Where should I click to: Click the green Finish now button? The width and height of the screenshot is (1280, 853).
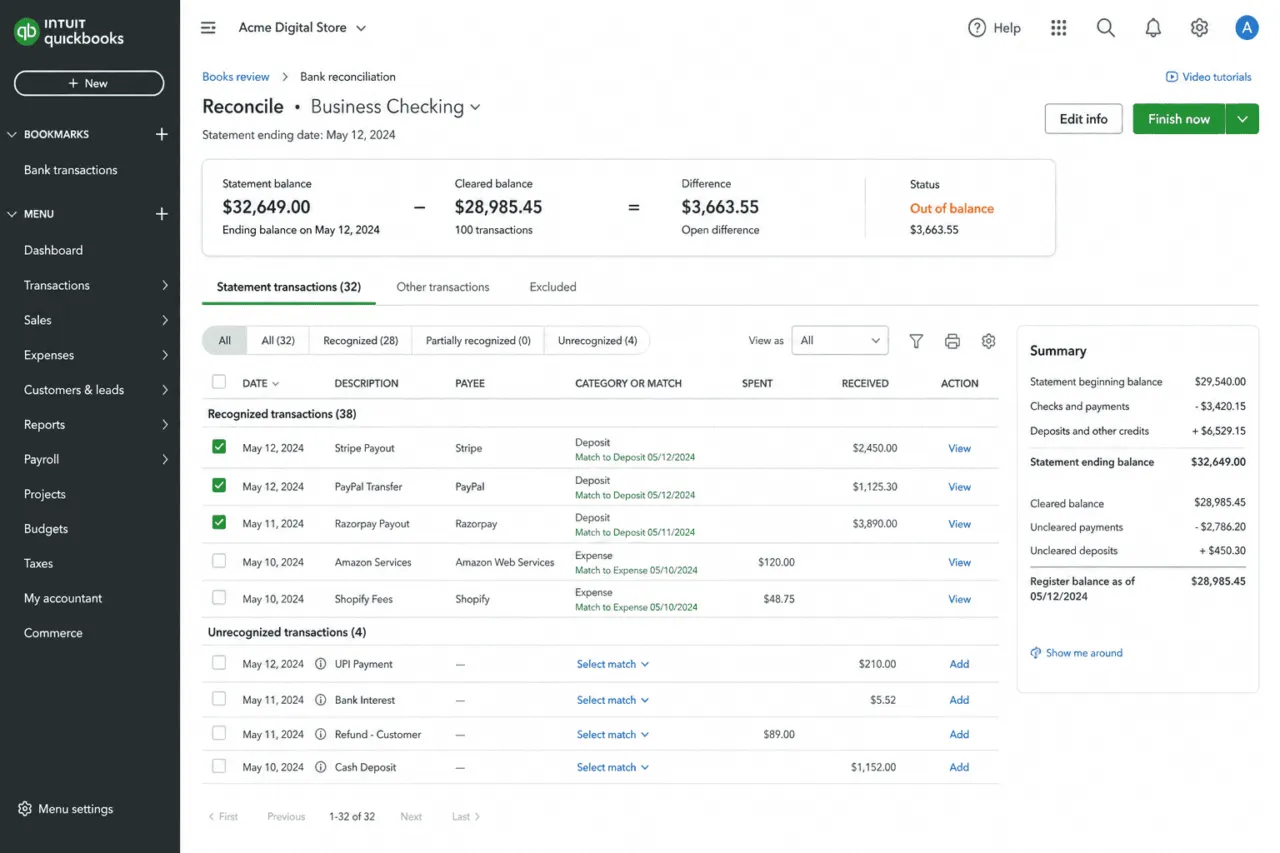coord(1179,119)
